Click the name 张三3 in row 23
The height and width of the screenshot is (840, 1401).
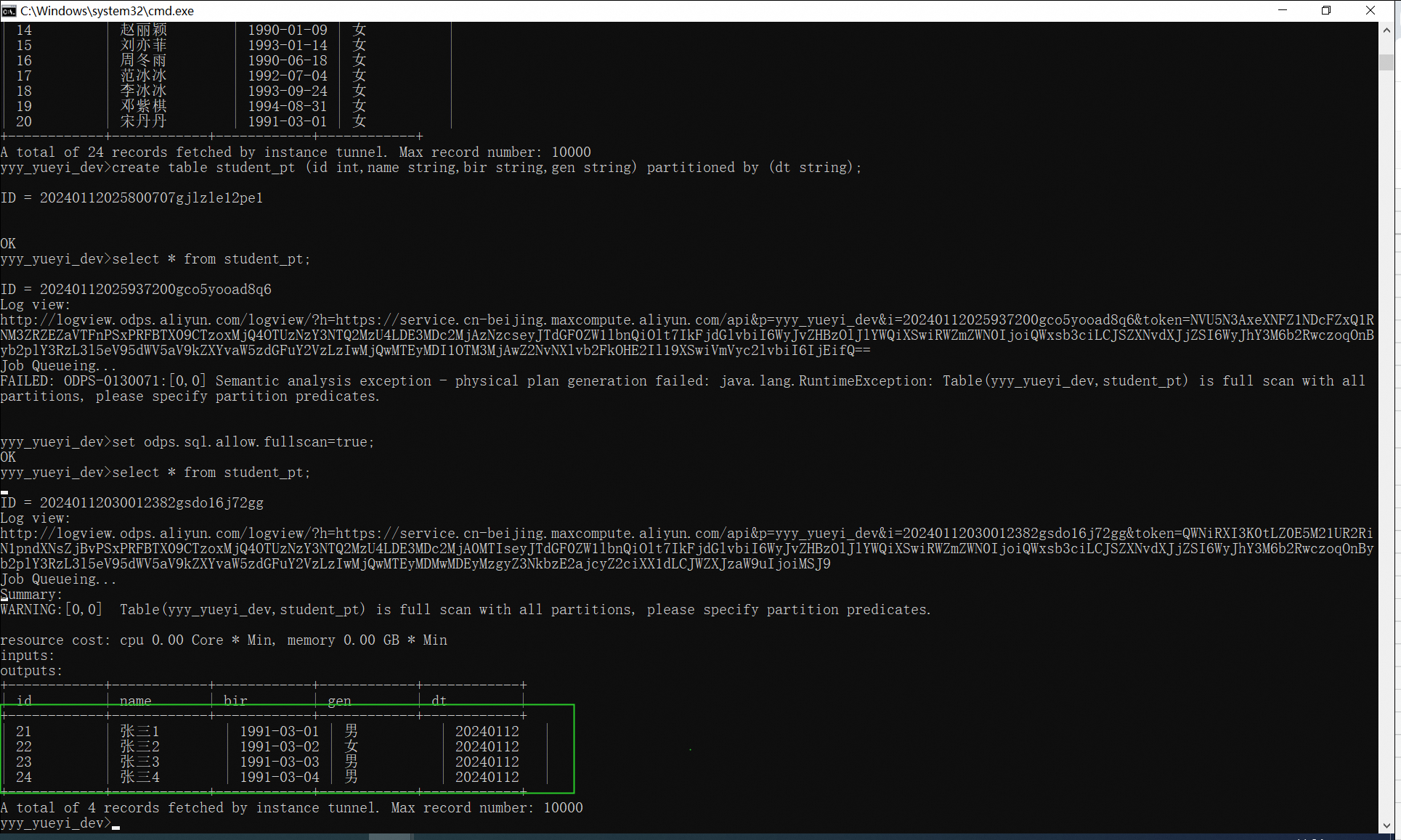click(x=139, y=762)
